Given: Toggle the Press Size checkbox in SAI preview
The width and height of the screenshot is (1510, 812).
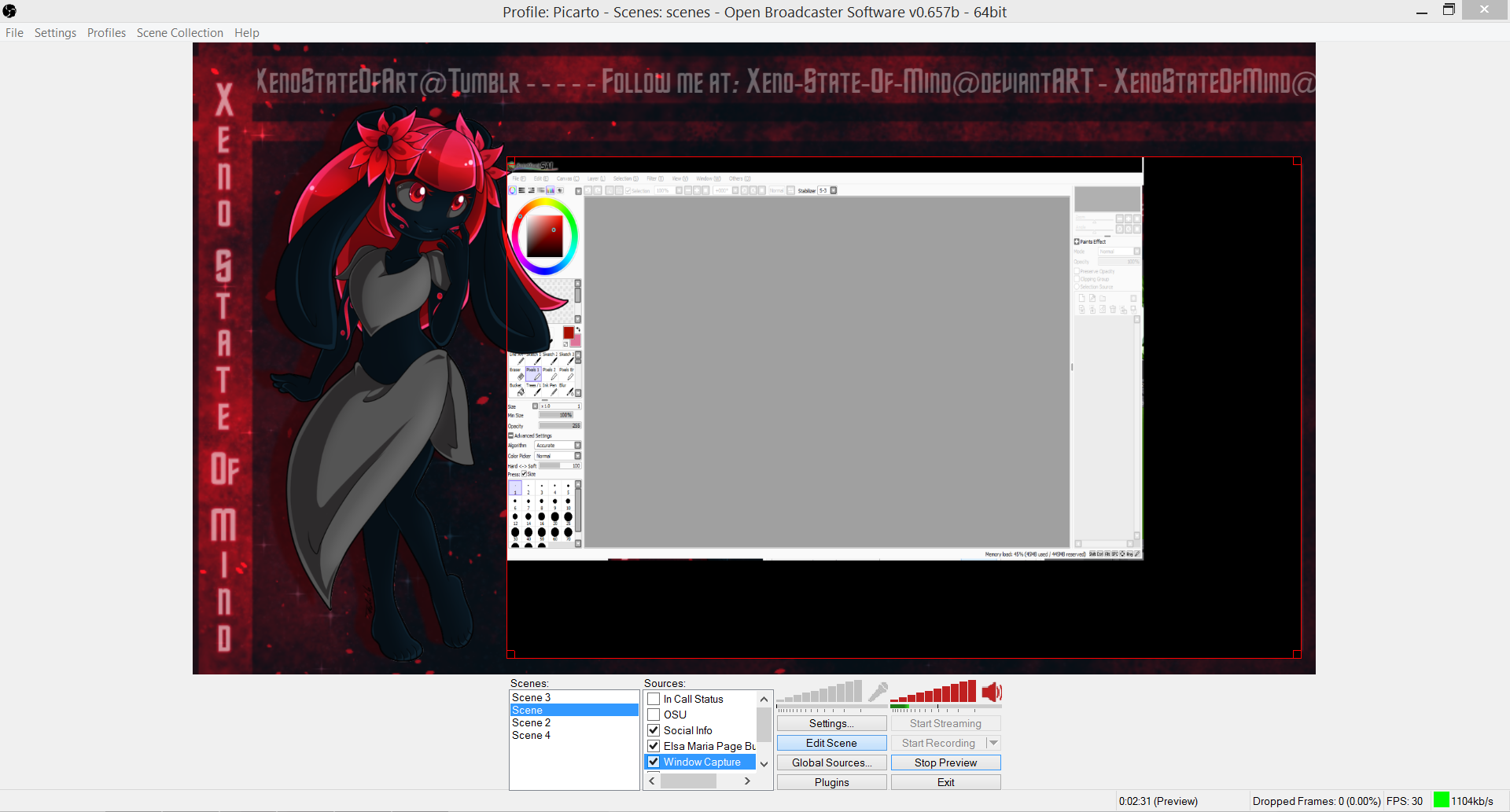Looking at the screenshot, I should [524, 474].
